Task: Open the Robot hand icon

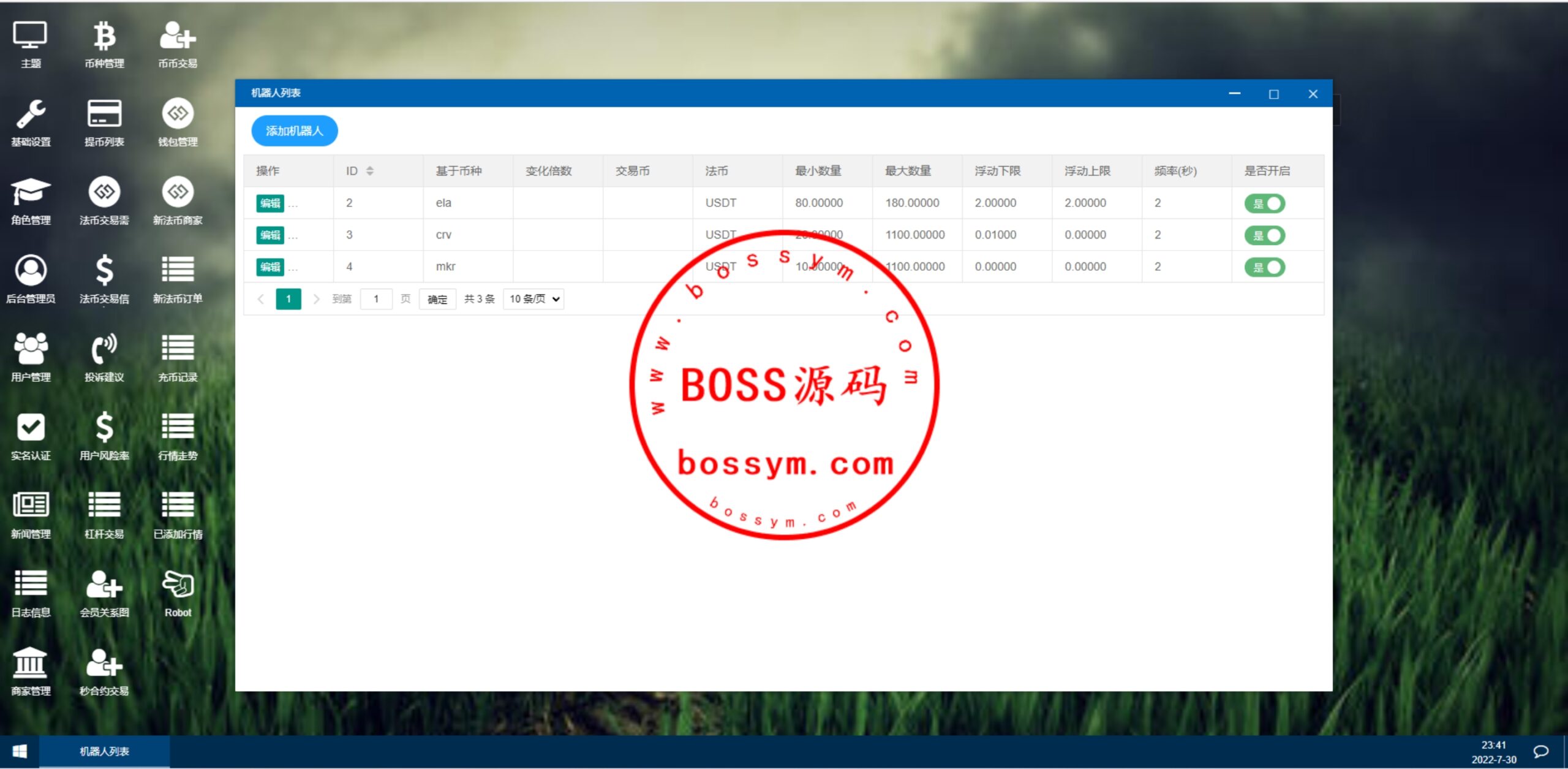Action: pyautogui.click(x=178, y=594)
